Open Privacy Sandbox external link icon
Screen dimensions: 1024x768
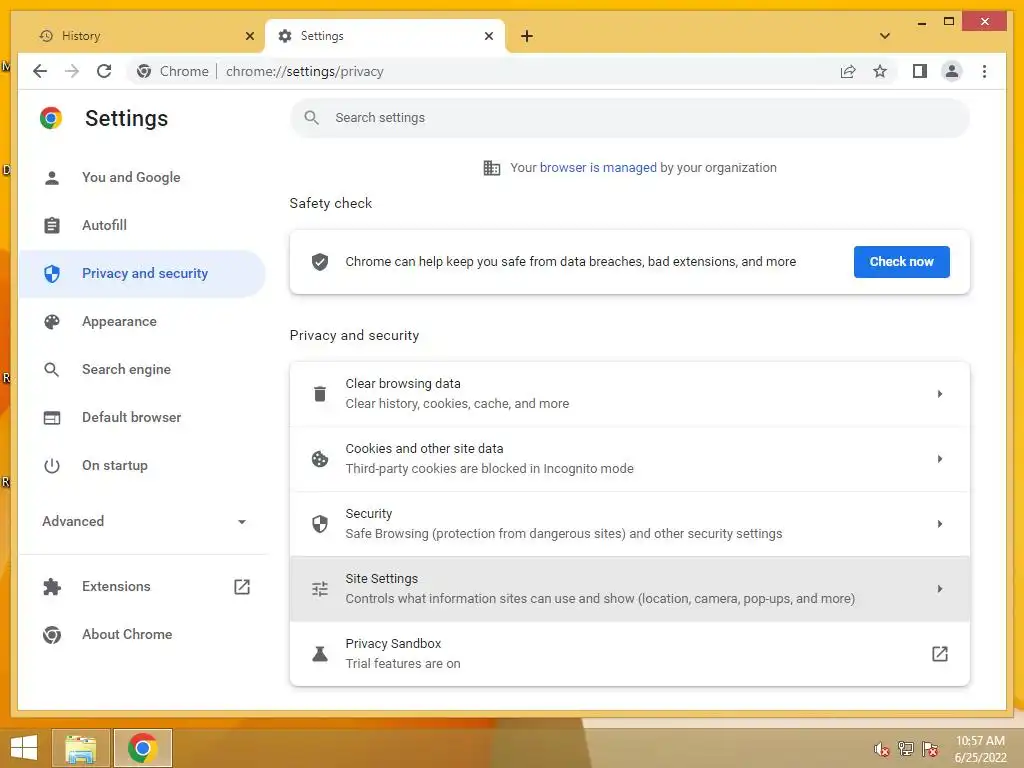[939, 654]
